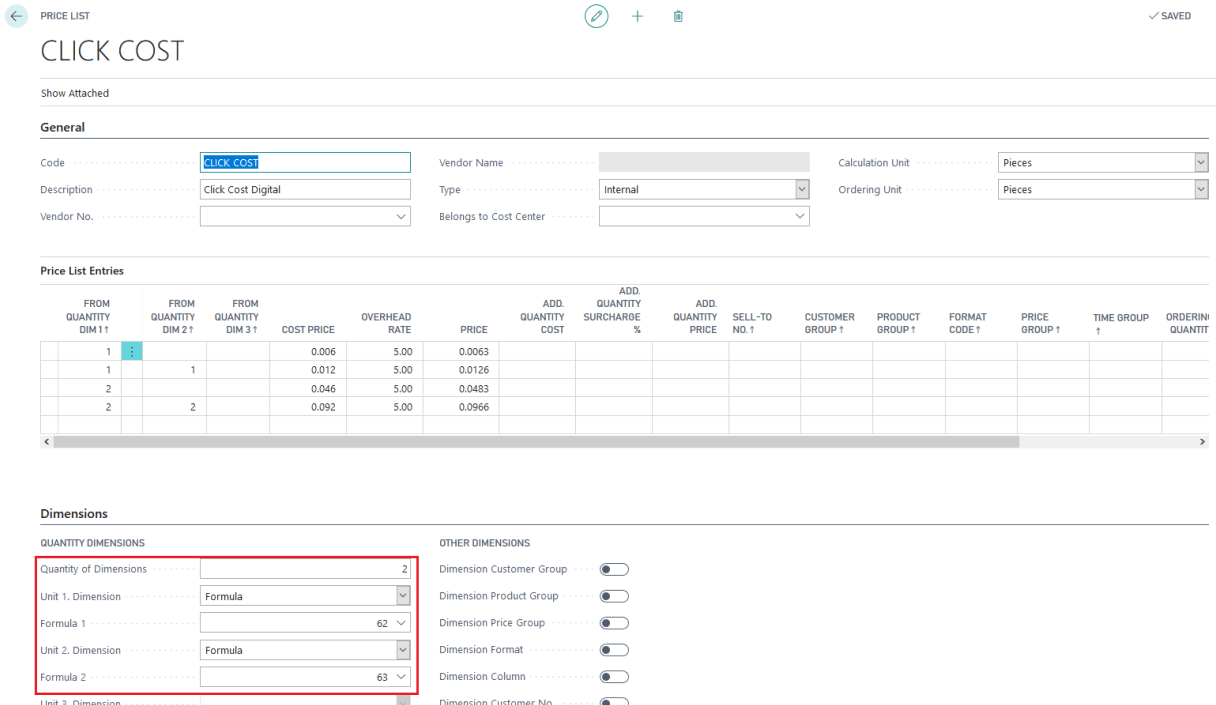Expand the Formula 1 dropdown
1216x705 pixels.
pos(401,624)
